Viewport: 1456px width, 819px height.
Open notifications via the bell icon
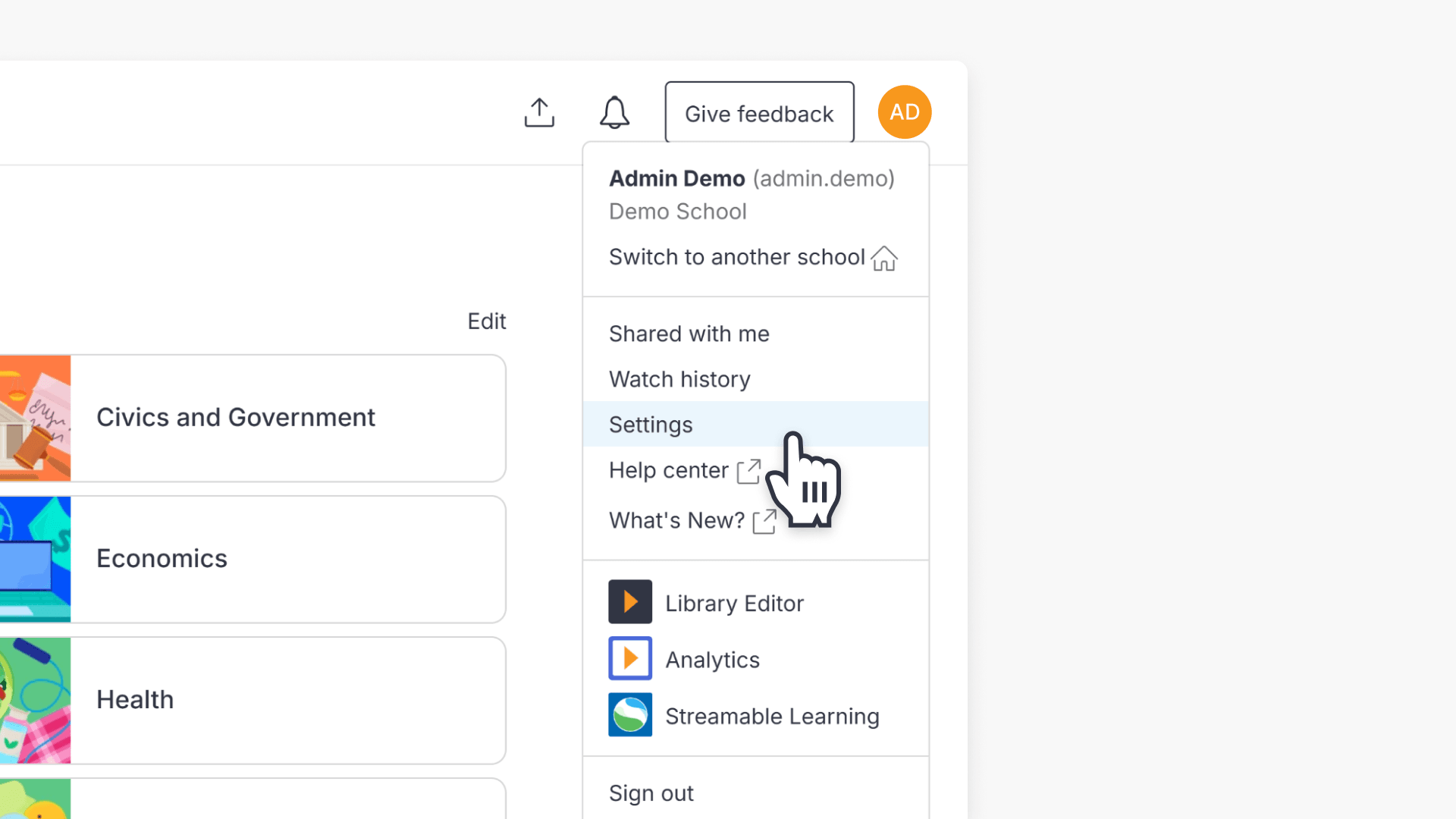[x=614, y=112]
